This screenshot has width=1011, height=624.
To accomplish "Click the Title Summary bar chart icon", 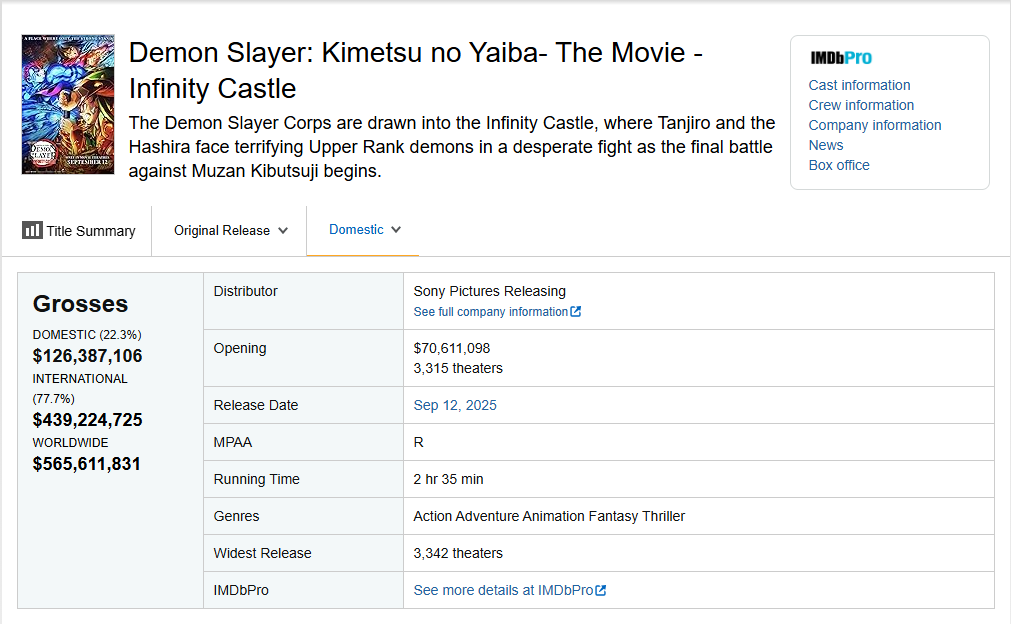I will (x=32, y=231).
